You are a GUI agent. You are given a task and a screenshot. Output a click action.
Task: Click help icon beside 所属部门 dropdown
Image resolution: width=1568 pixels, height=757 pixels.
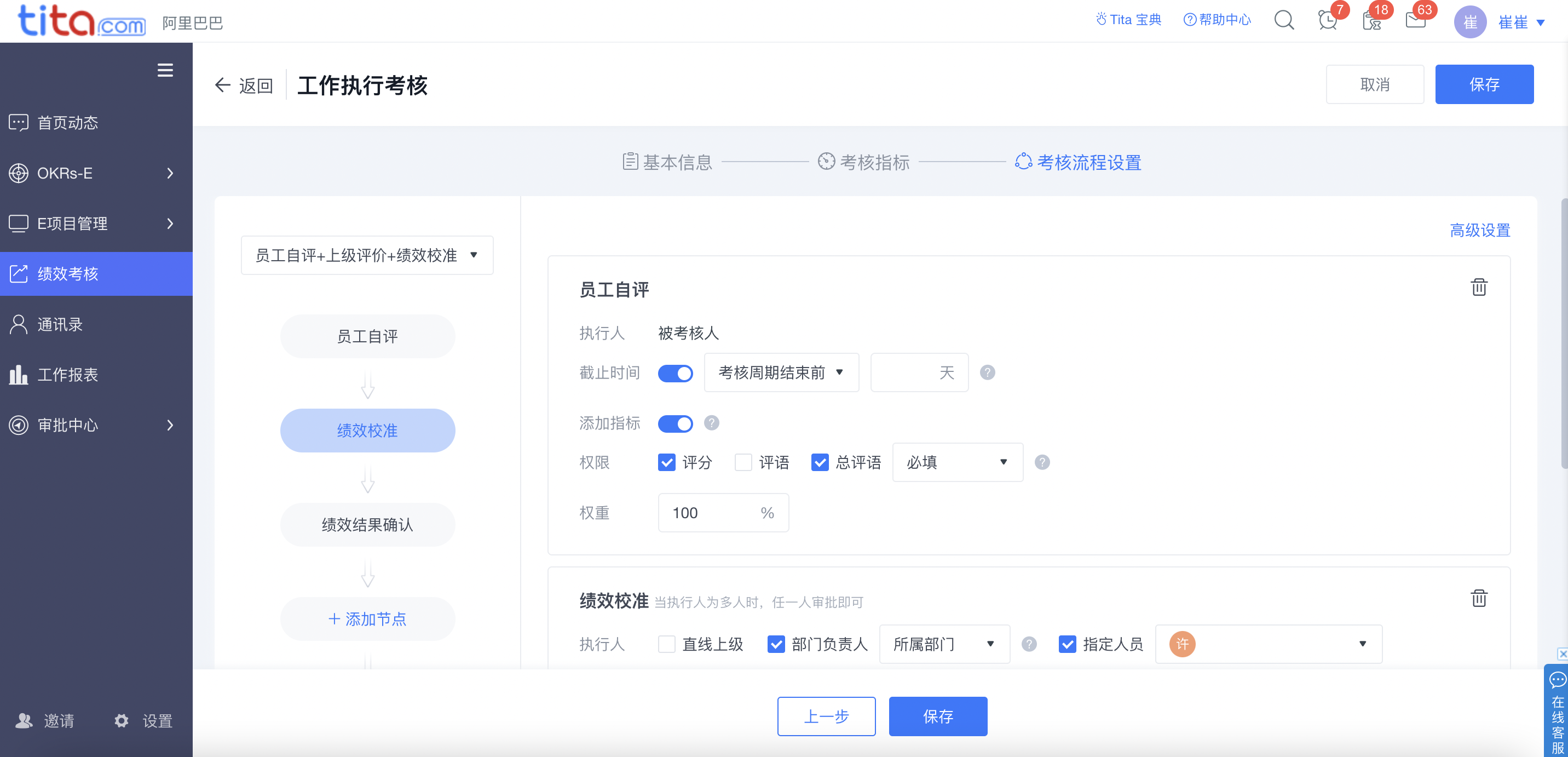pyautogui.click(x=1029, y=644)
